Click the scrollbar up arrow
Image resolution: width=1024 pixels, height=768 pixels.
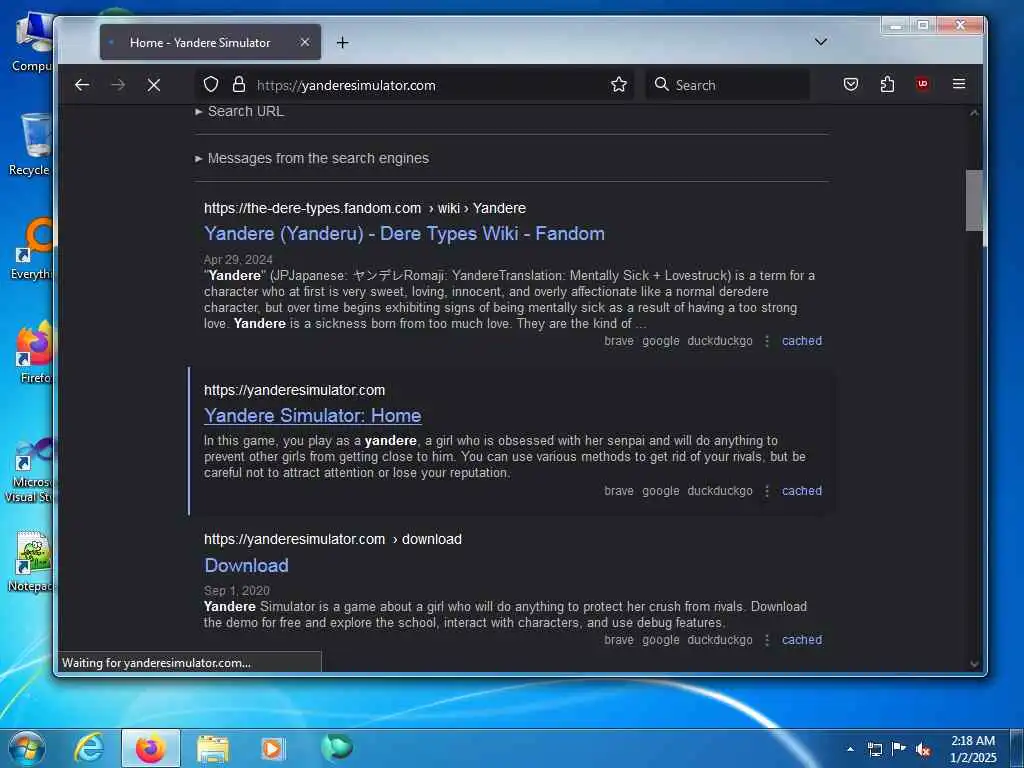coord(974,112)
